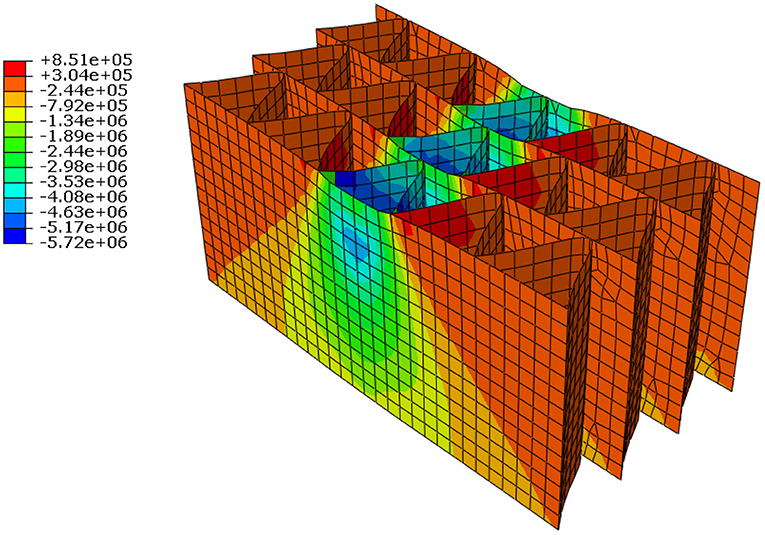Click the -2.98e+06 legend value

[x=84, y=166]
